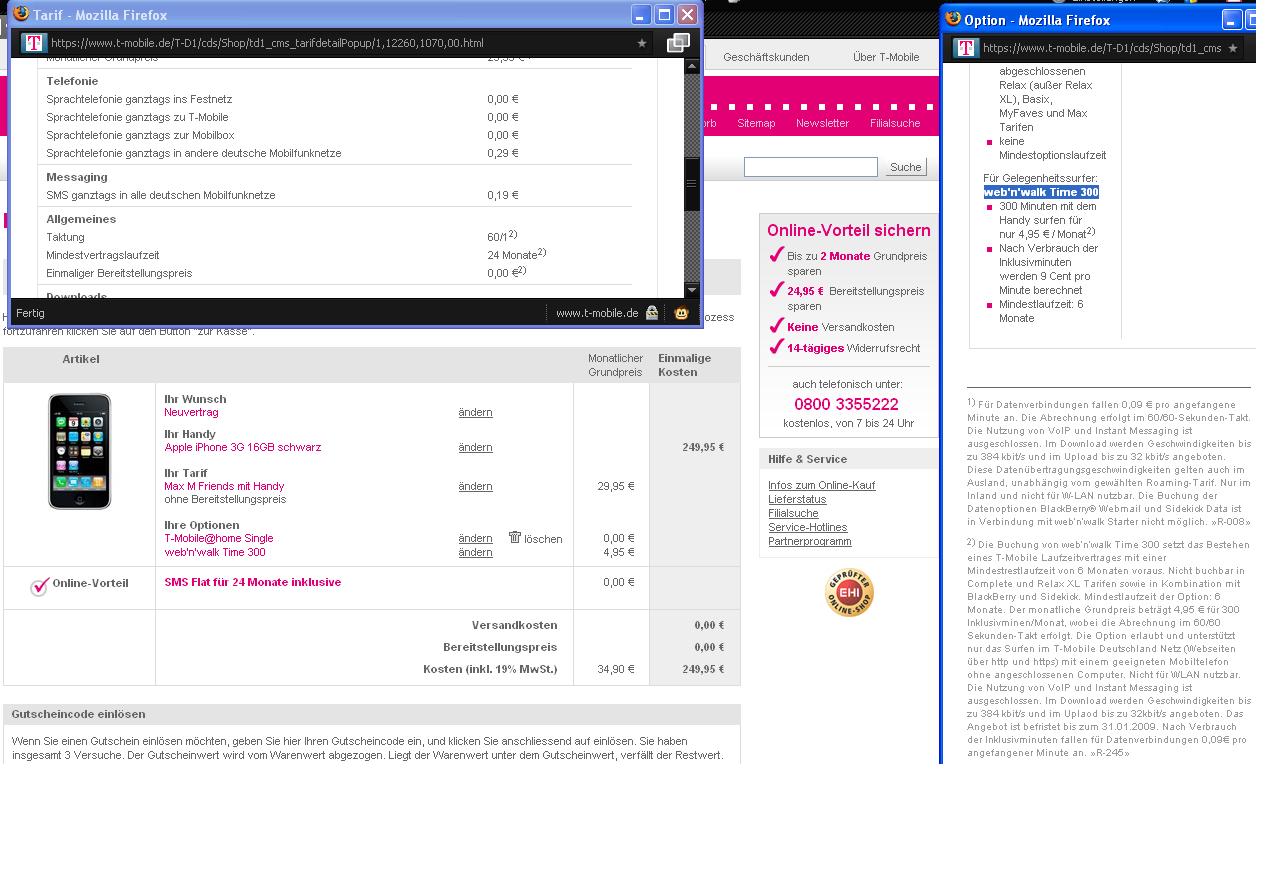The height and width of the screenshot is (884, 1277).
Task: Click Online-Vorteil sichern heading
Action: (x=849, y=230)
